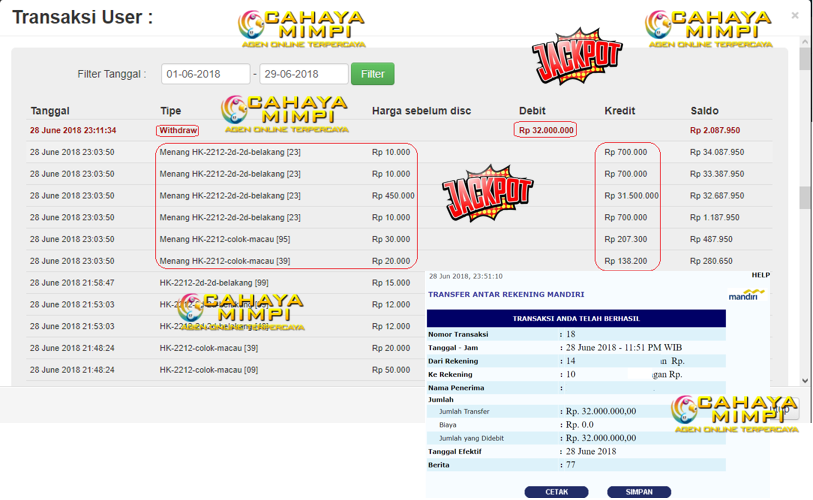Select the circled Withdraw transaction type
The image size is (813, 500).
coord(177,131)
